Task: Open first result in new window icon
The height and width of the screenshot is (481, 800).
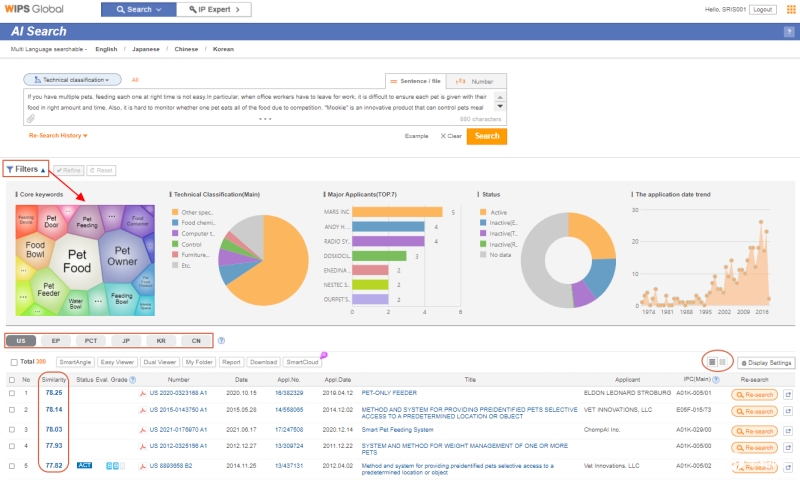Action: 788,394
